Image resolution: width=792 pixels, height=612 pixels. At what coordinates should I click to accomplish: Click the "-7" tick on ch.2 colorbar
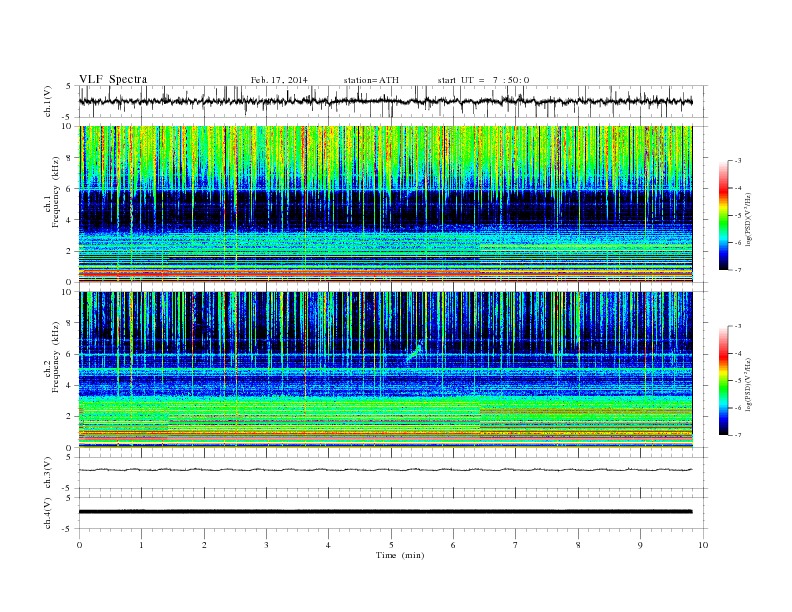[x=737, y=435]
